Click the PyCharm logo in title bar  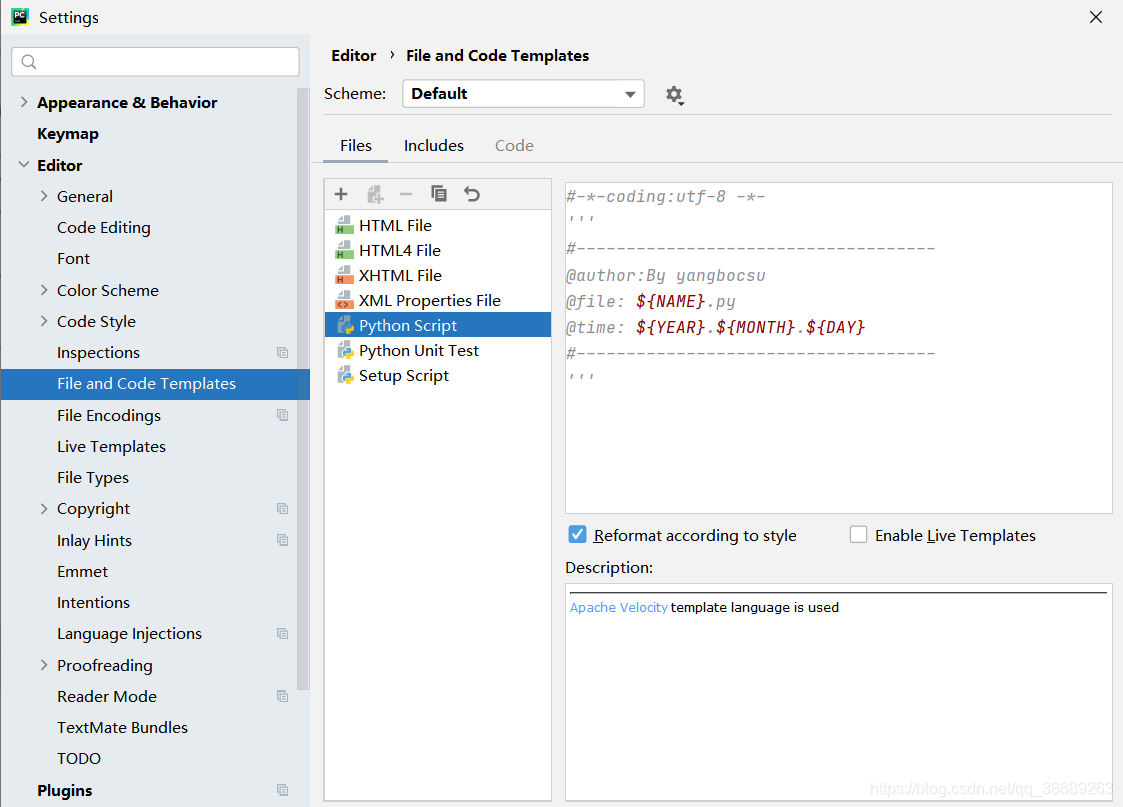19,17
